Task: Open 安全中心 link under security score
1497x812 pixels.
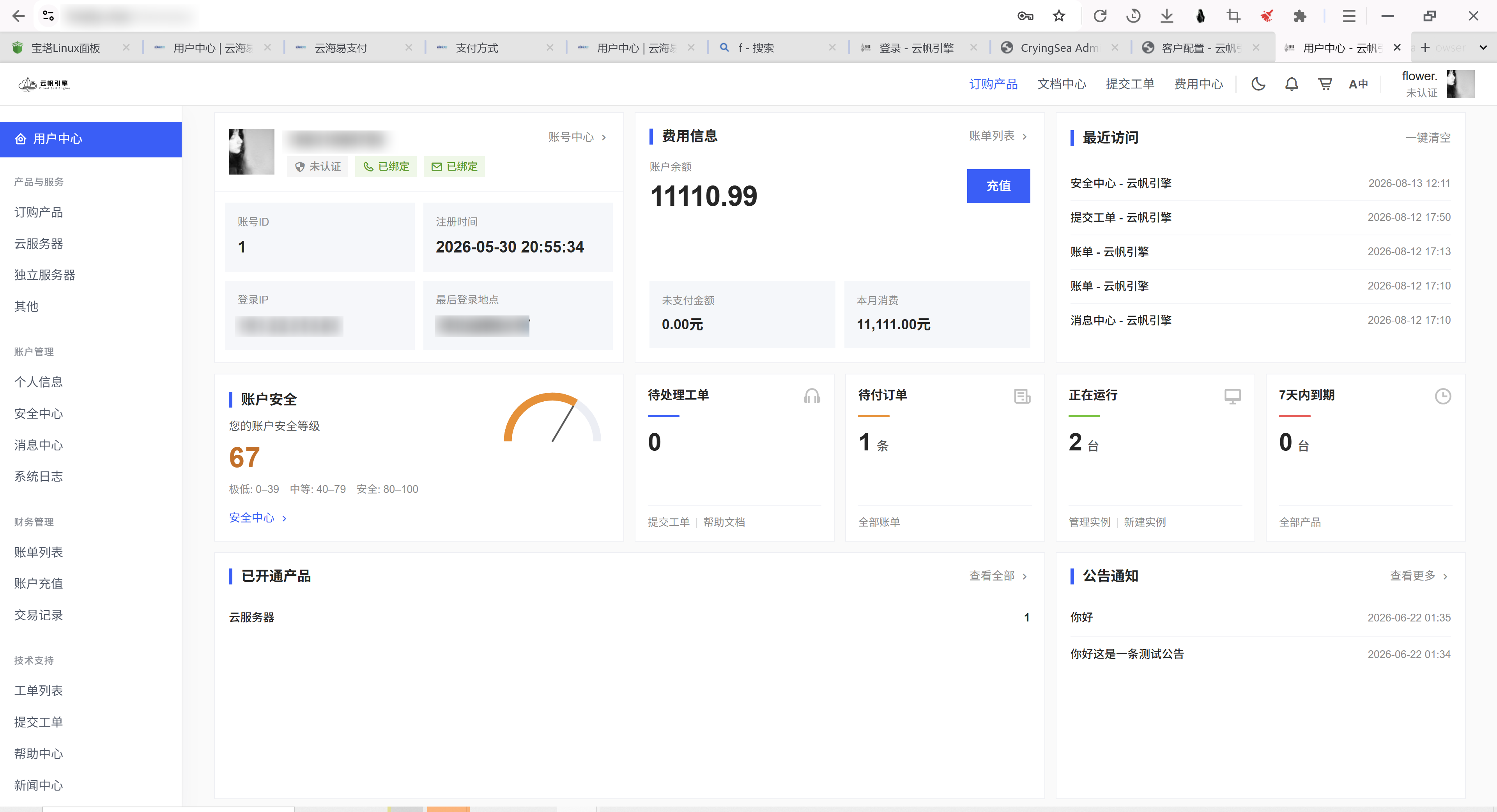Action: pos(258,517)
